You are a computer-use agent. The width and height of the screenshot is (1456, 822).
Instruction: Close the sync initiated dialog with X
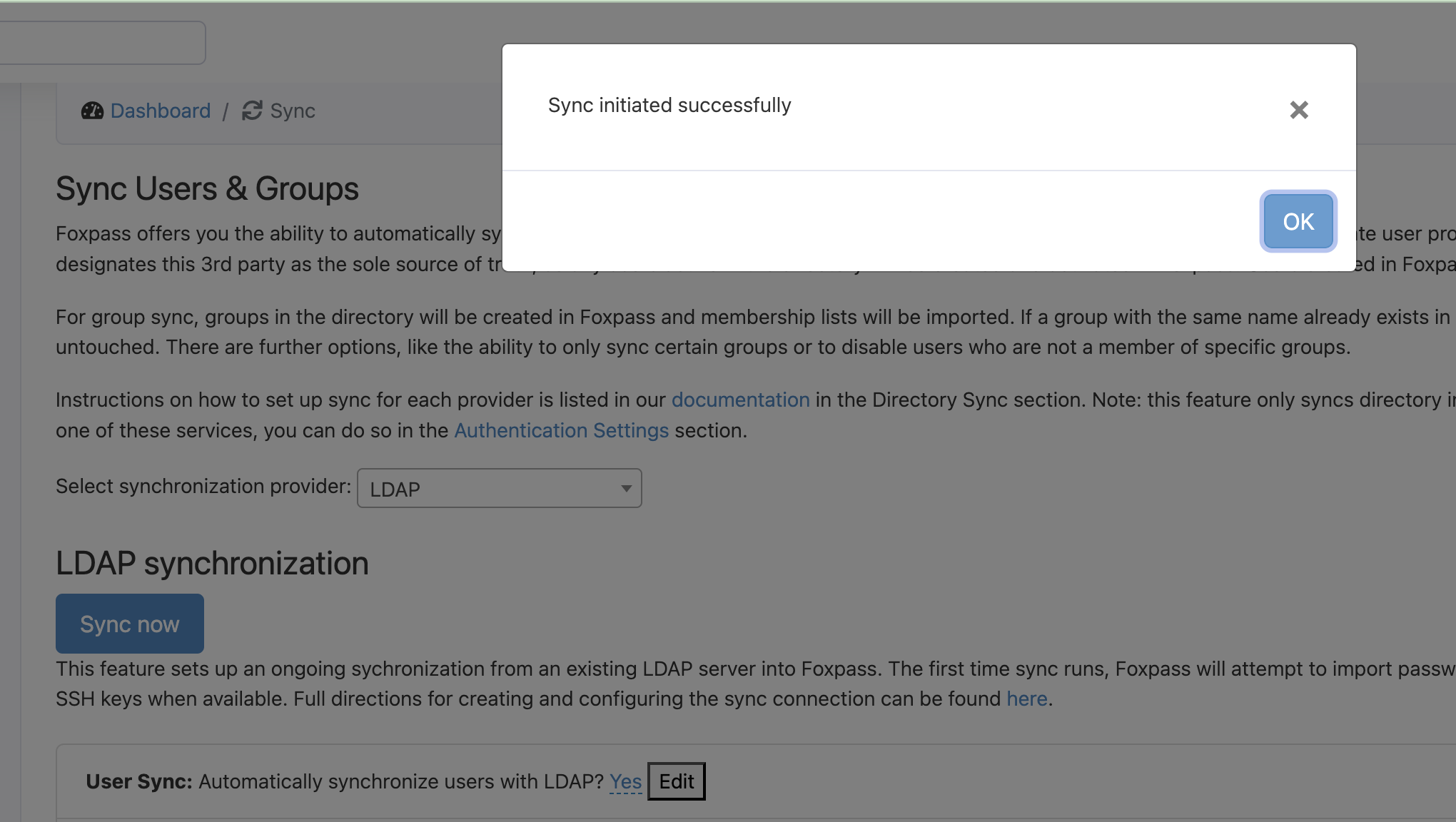(1299, 110)
